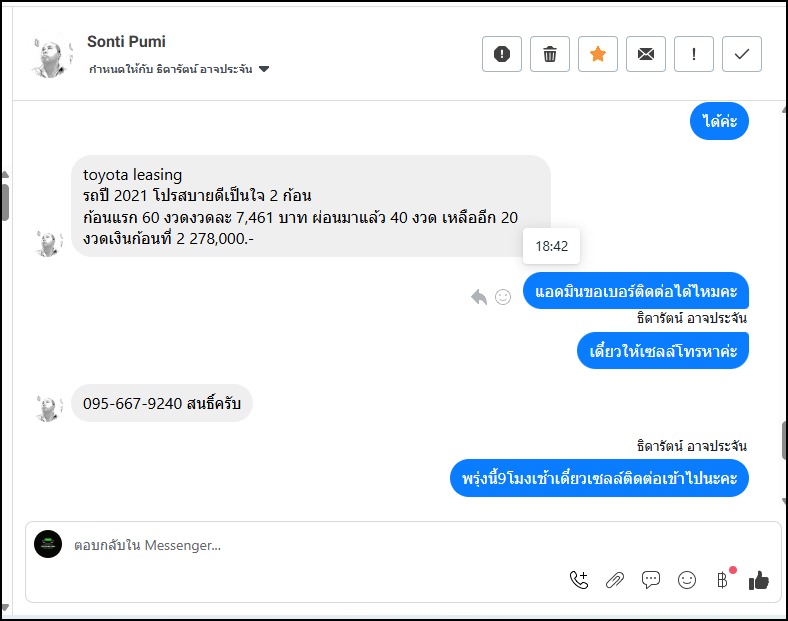Open Sonti Pumi's header profile picture
Viewport: 788px width, 621px height.
(51, 56)
